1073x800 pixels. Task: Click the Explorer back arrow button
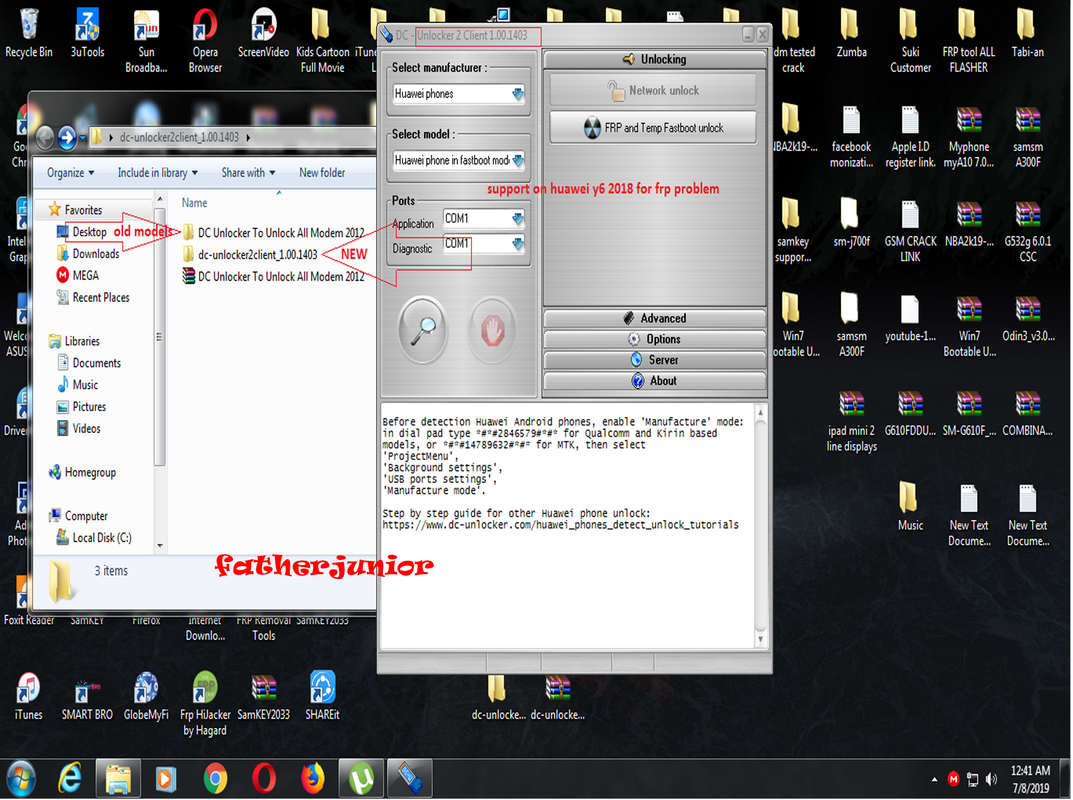pyautogui.click(x=45, y=138)
